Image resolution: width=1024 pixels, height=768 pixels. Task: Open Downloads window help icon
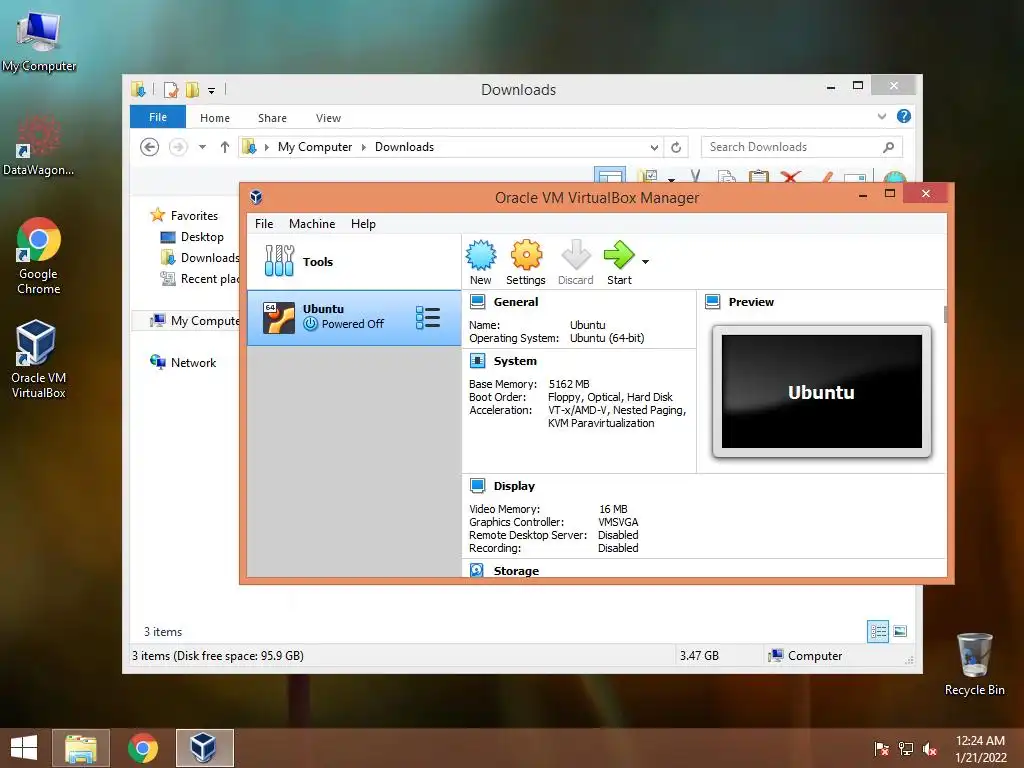(x=904, y=116)
